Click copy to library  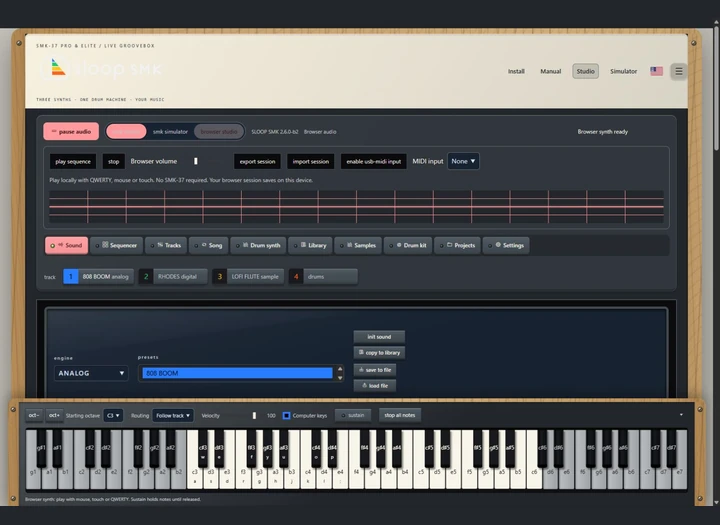point(379,353)
